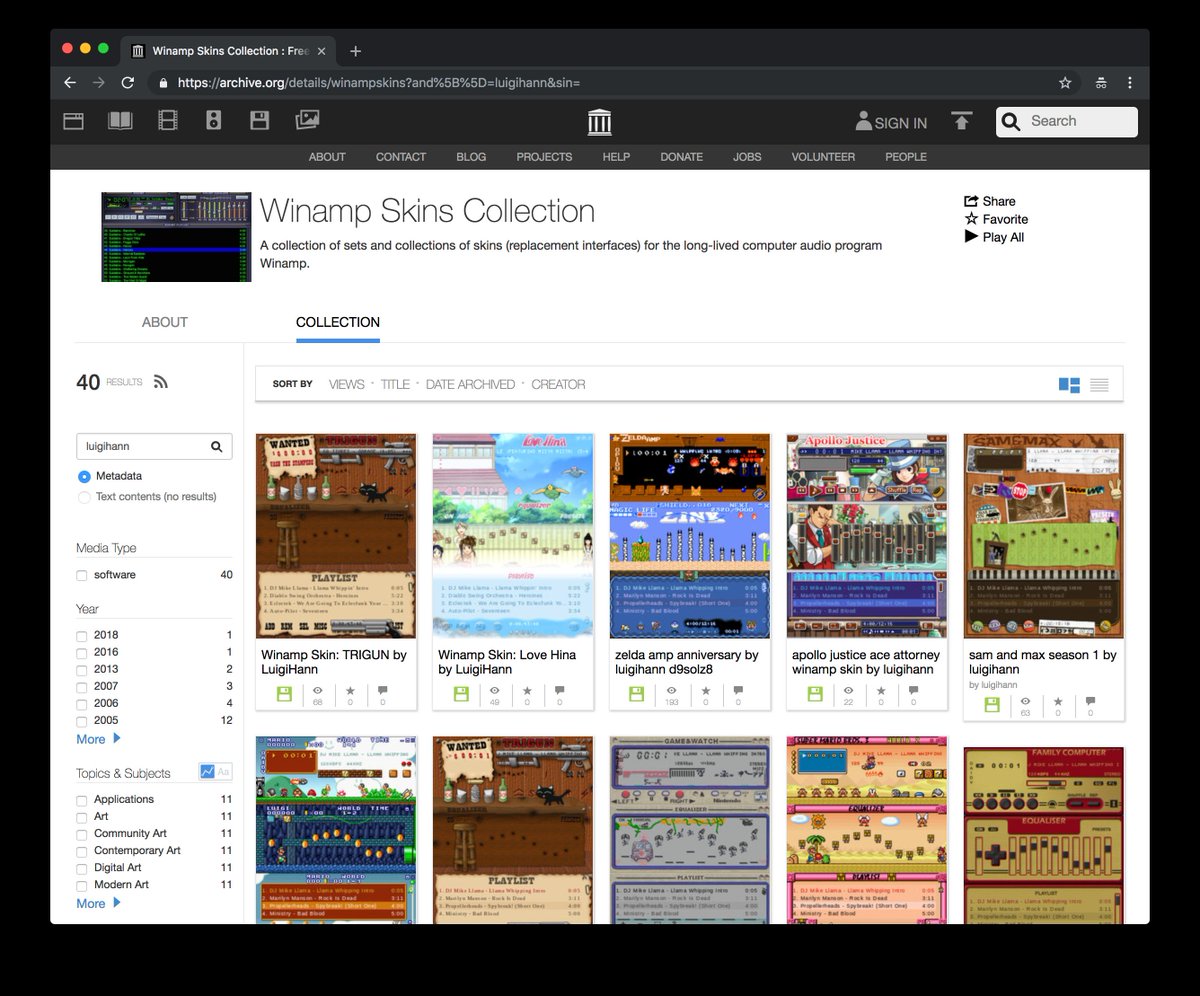The image size is (1200, 996).
Task: Open the Chrome three-dot menu
Action: pos(1129,83)
